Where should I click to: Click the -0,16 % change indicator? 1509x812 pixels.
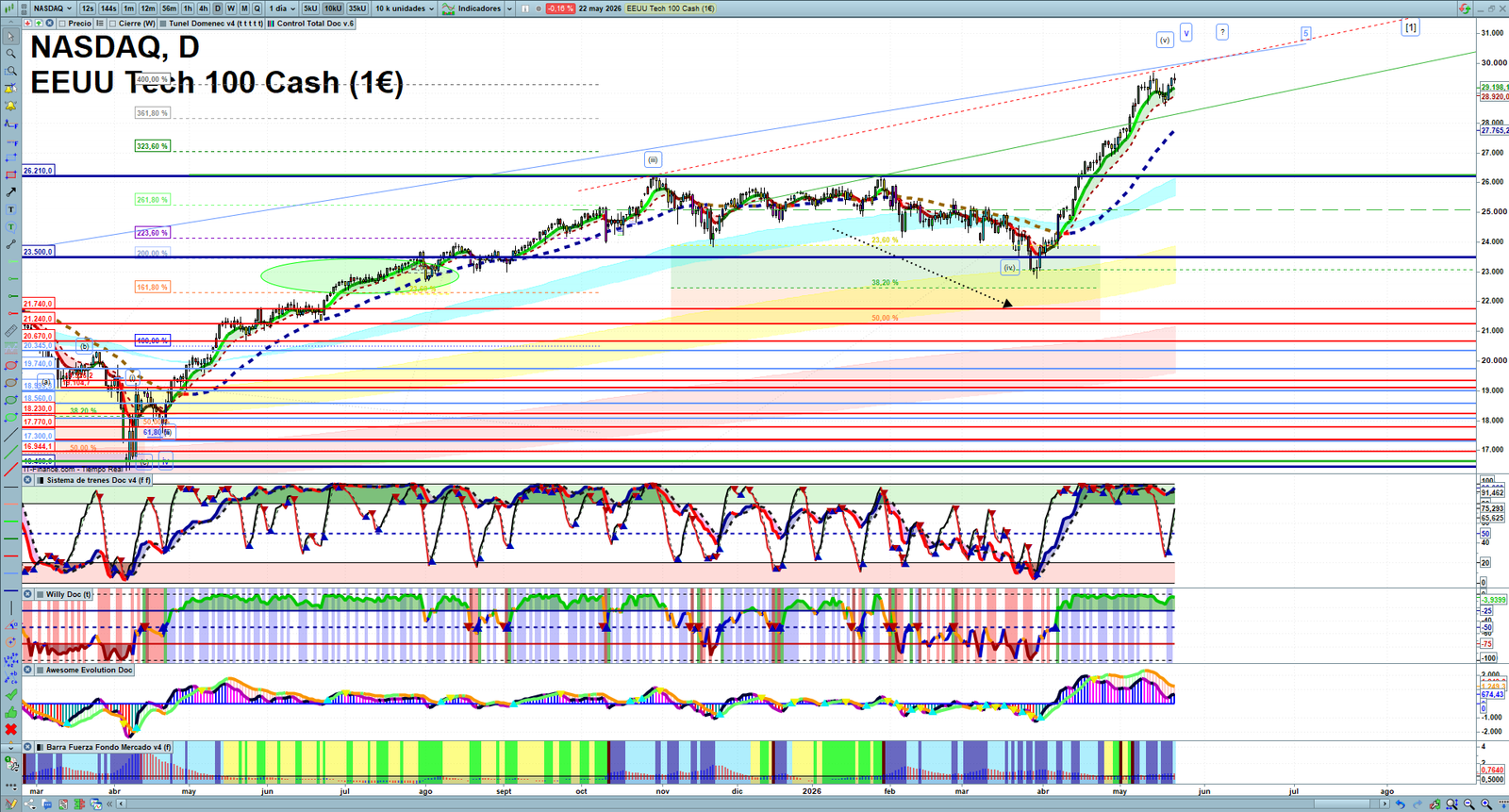click(560, 8)
